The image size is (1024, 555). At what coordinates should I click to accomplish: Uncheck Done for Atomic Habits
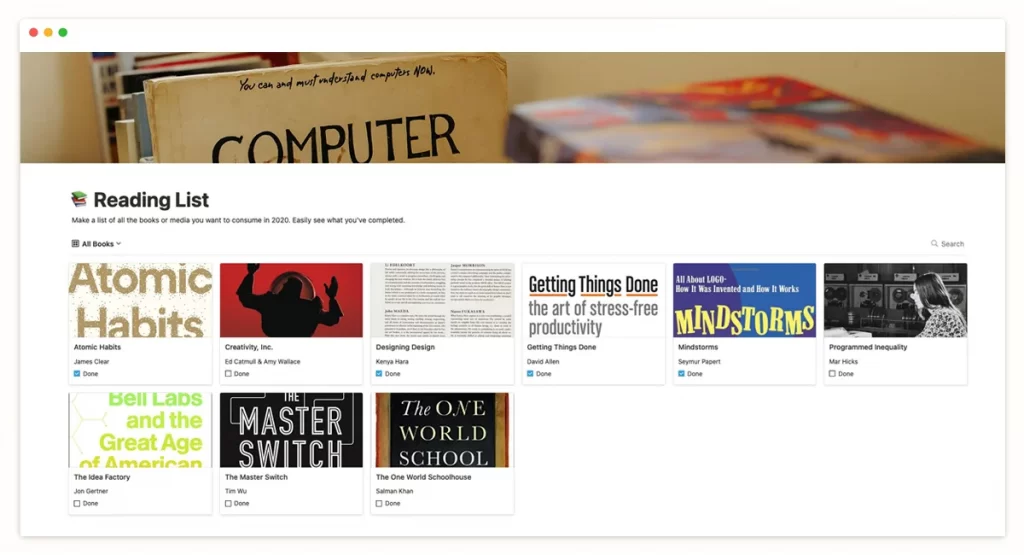tap(77, 373)
